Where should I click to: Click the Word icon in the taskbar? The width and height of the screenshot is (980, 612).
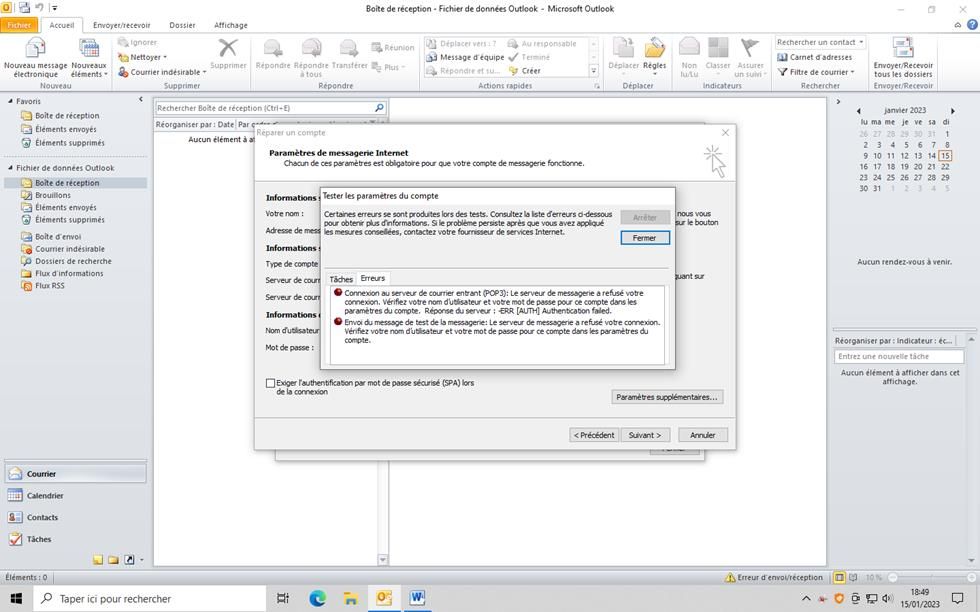coord(416,598)
